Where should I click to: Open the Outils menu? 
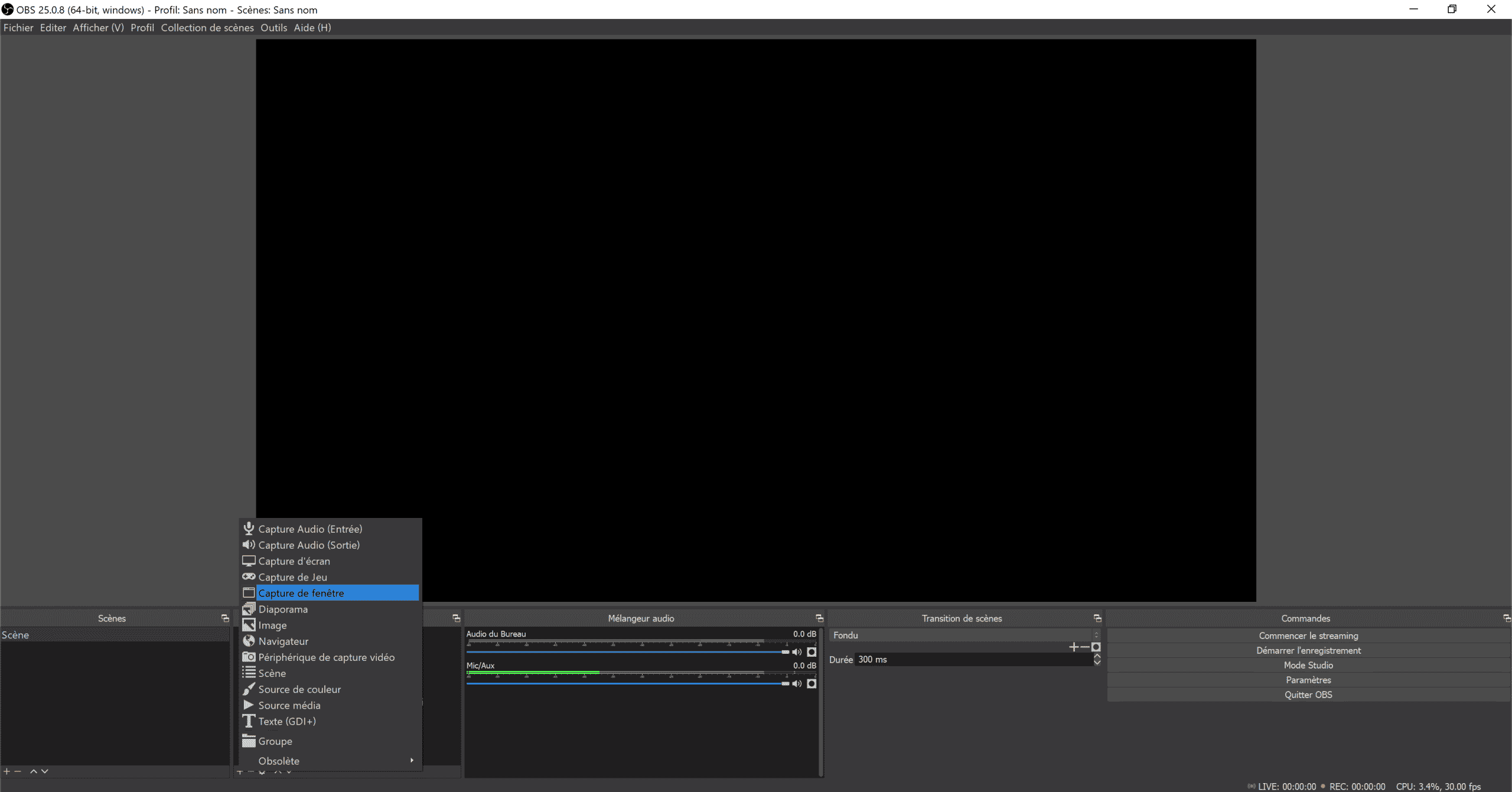click(x=273, y=28)
